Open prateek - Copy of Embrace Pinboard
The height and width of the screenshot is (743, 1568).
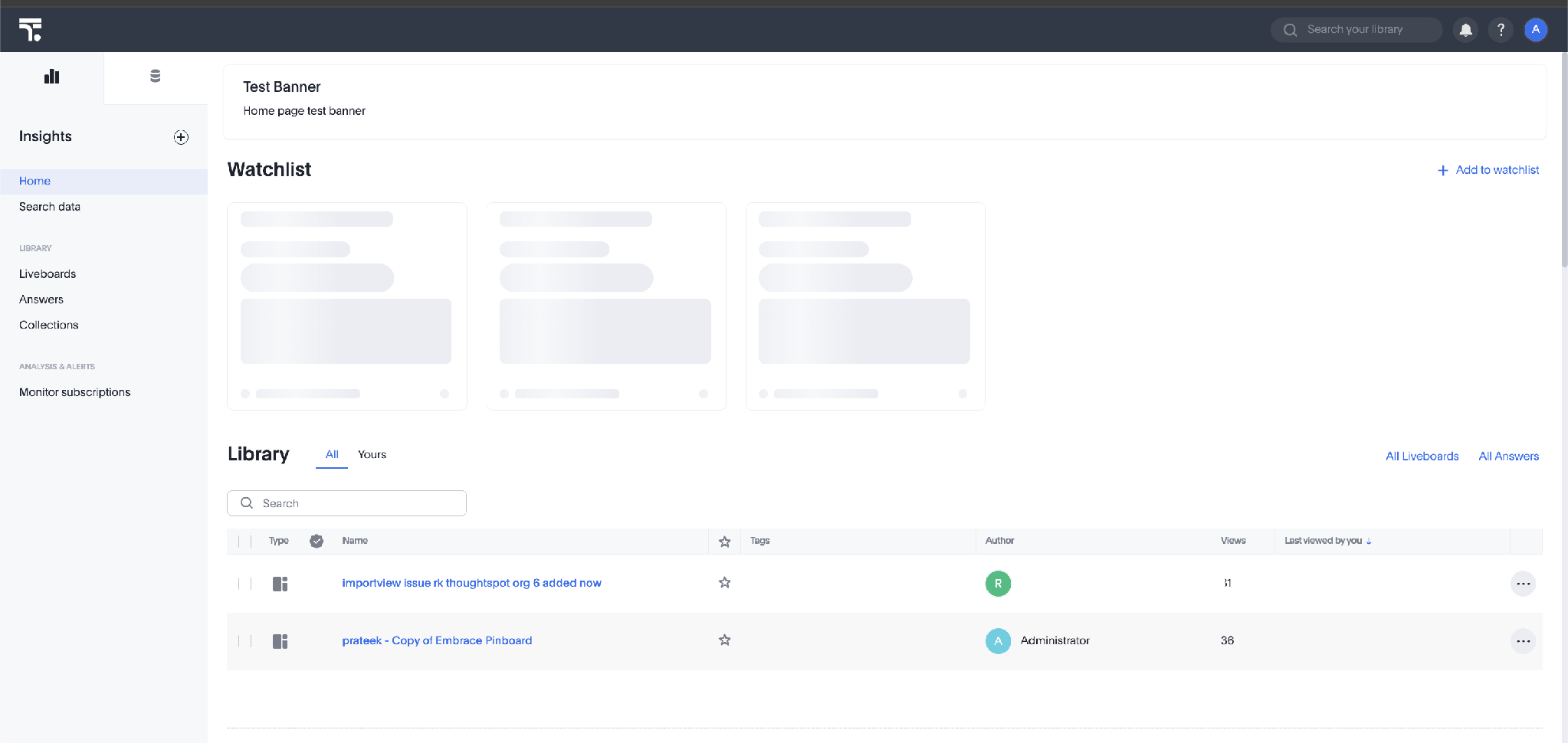point(437,640)
